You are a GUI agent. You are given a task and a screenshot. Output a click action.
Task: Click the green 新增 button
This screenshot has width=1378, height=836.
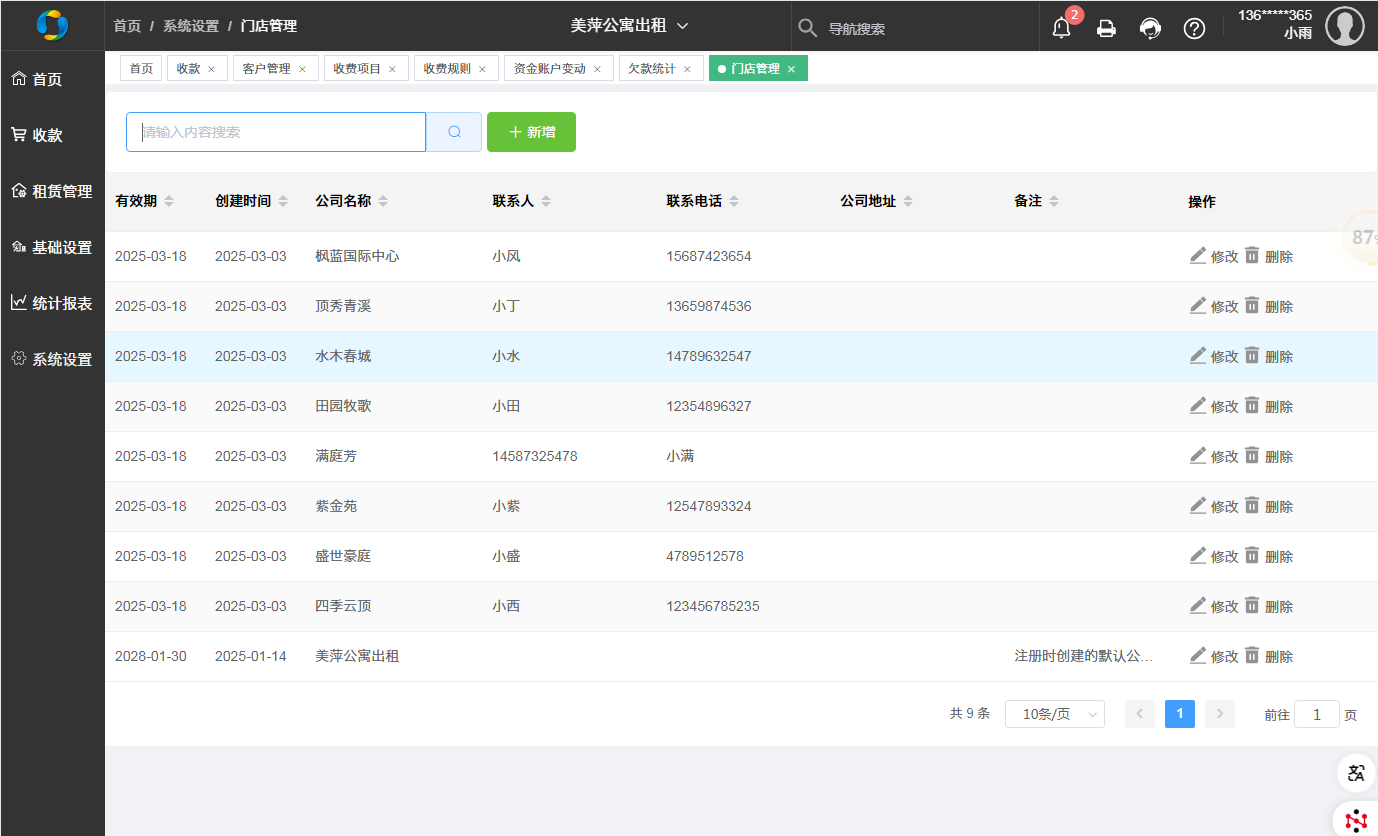click(x=531, y=132)
